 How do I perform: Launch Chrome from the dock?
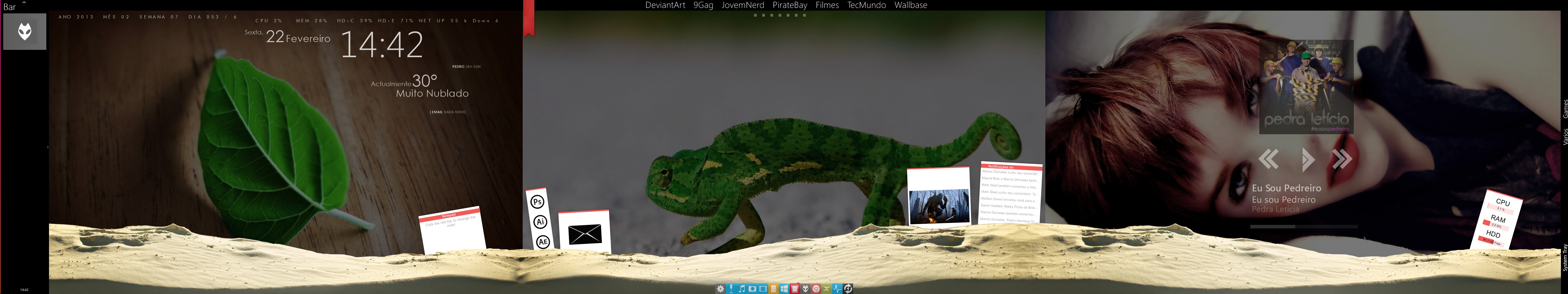816,289
